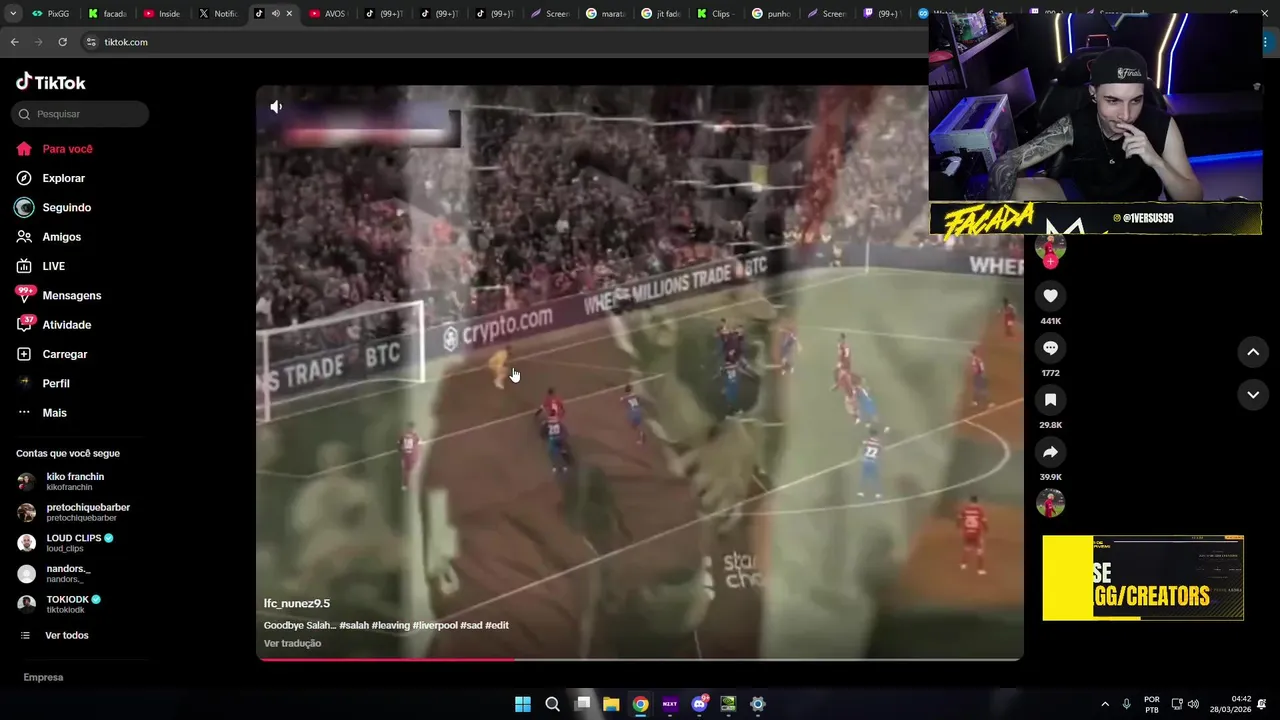The height and width of the screenshot is (720, 1280).
Task: Expand the Mais menu
Action: (42, 413)
